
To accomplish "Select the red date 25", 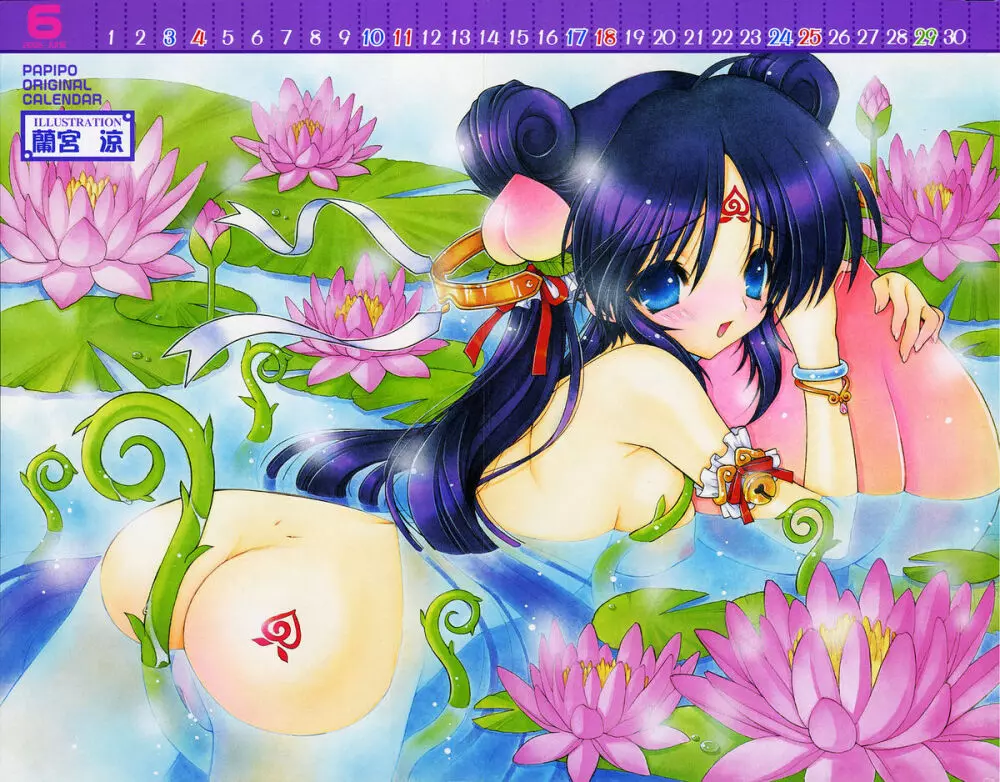I will point(809,38).
